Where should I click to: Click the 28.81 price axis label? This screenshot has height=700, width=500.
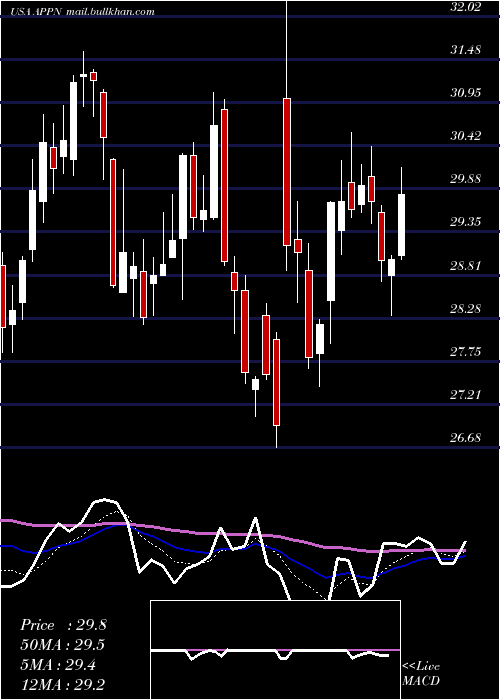pyautogui.click(x=466, y=266)
